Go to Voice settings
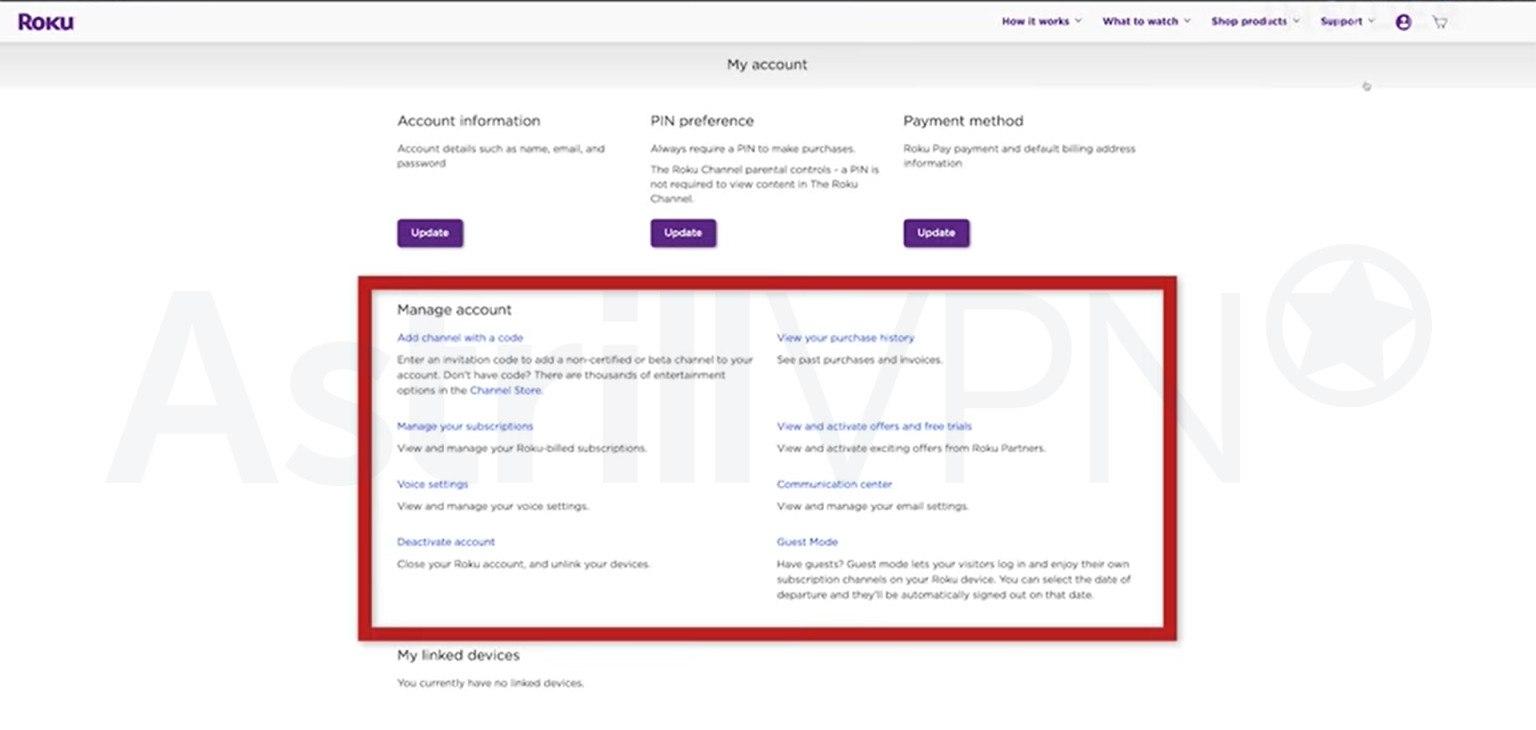This screenshot has height=730, width=1536. (x=432, y=484)
